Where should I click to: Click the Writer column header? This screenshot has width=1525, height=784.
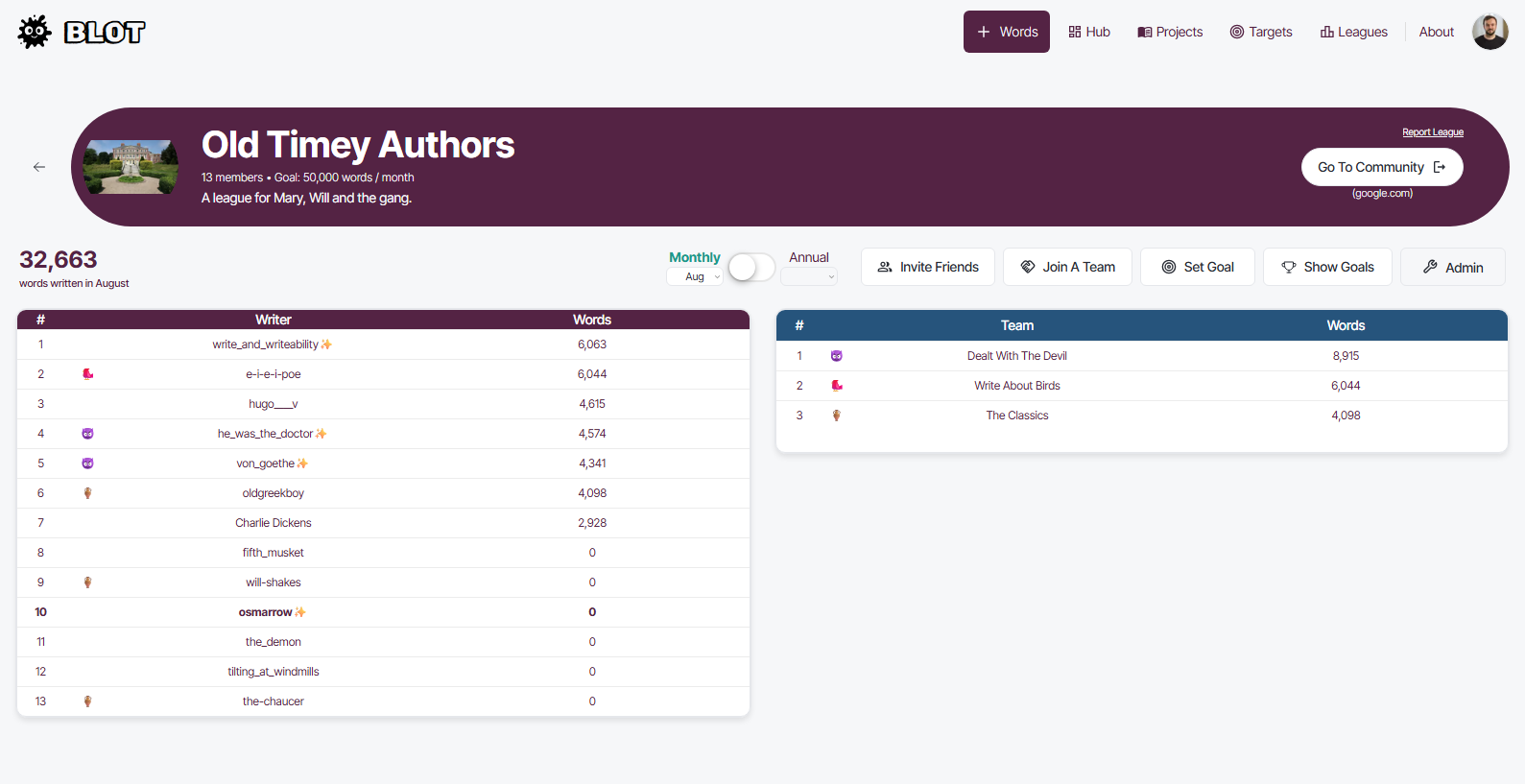274,320
